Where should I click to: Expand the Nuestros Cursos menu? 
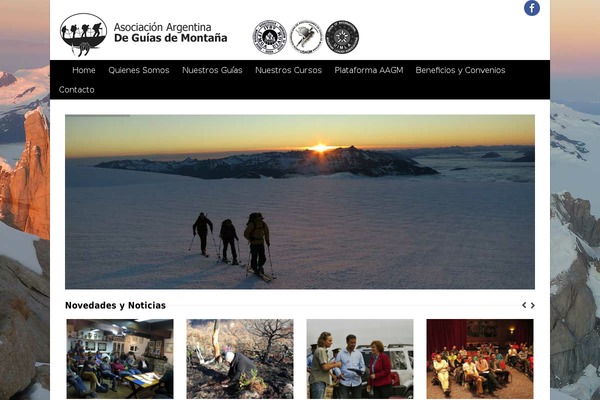288,70
